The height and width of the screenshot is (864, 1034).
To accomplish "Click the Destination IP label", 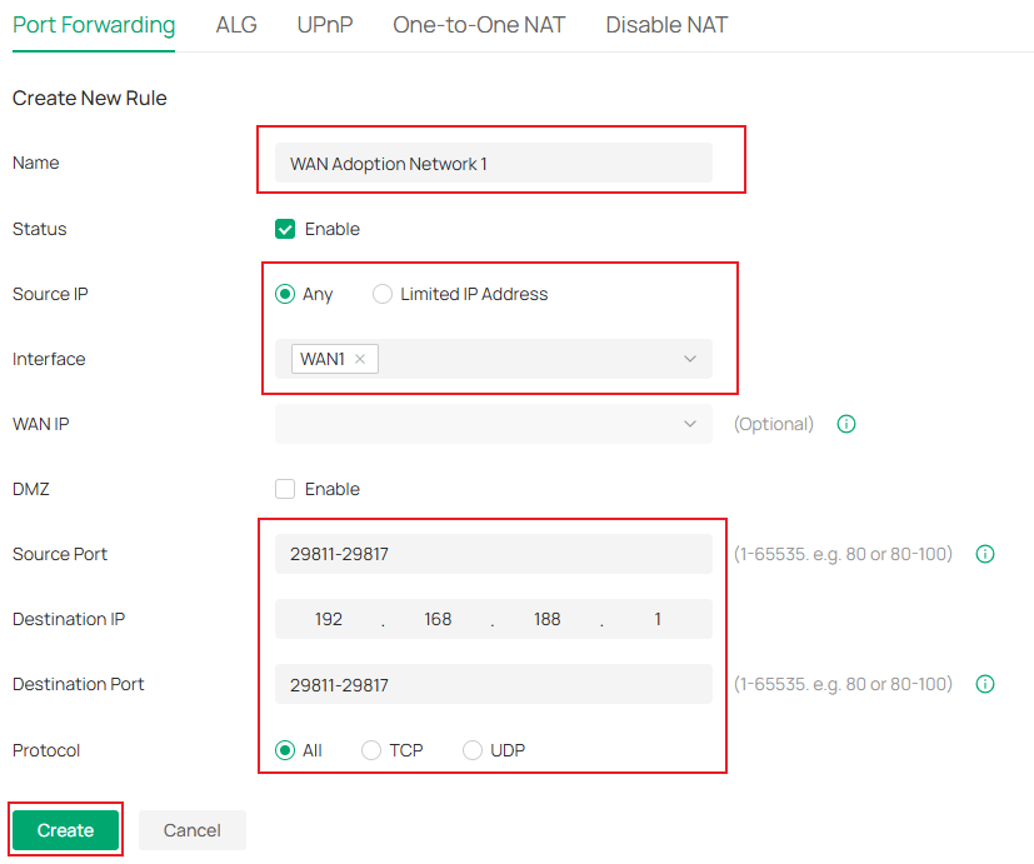I will point(69,619).
